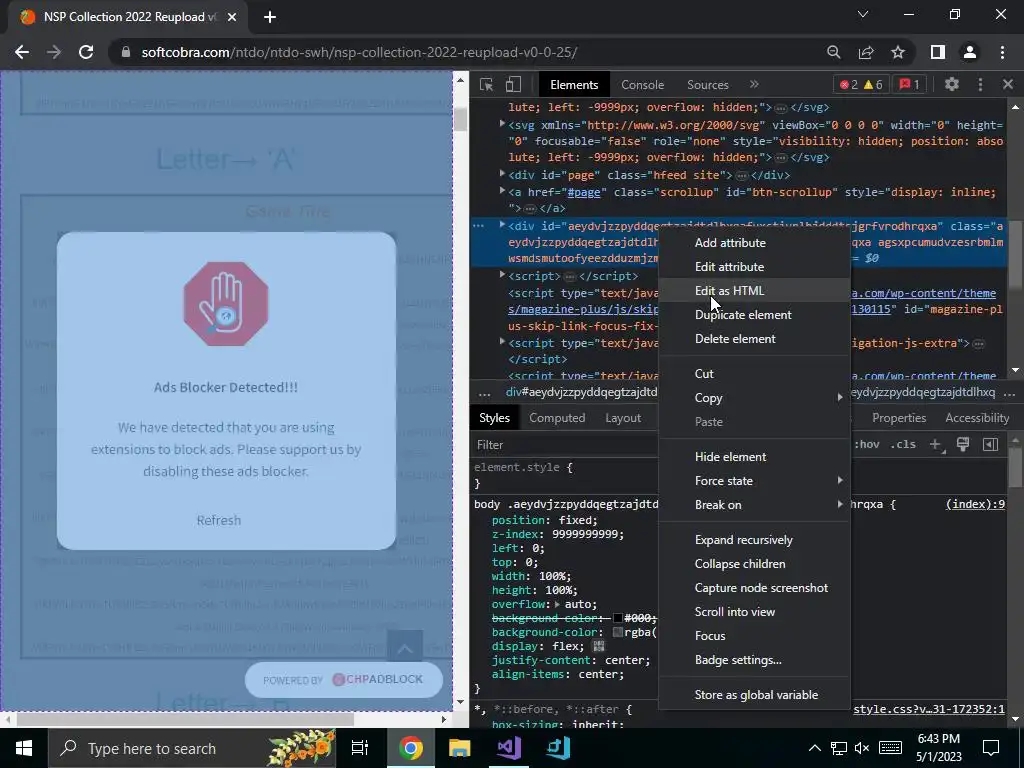Choose Capture node screenshot
This screenshot has height=768, width=1024.
(x=754, y=588)
